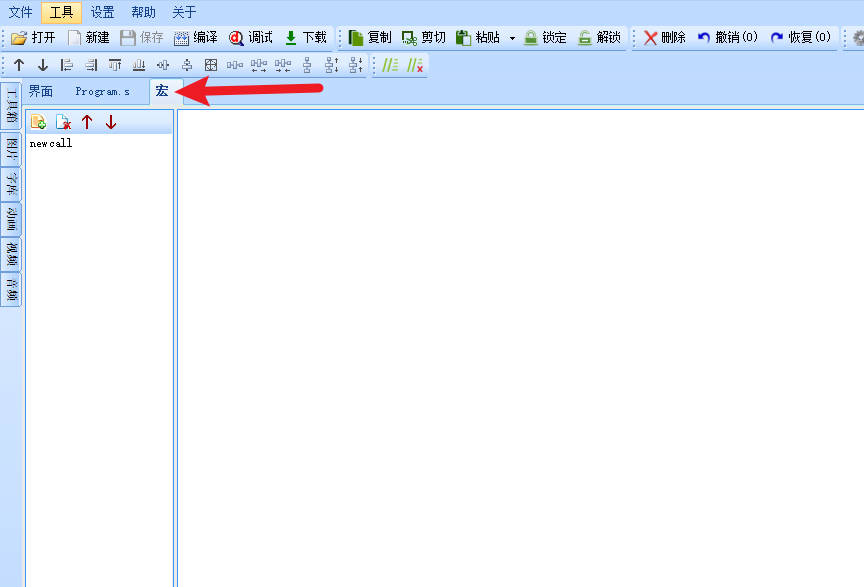864x587 pixels.
Task: Click inside the macro code editor area
Action: point(520,348)
